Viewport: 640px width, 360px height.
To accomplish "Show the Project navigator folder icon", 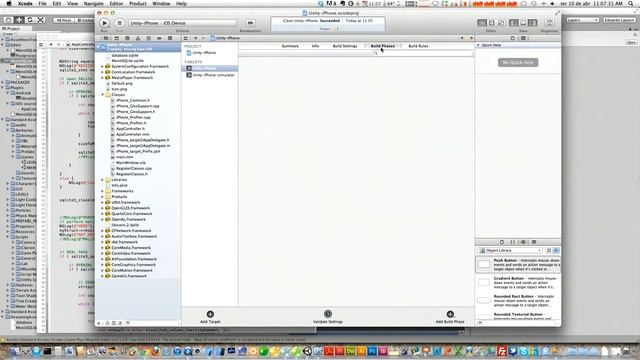I will (106, 38).
